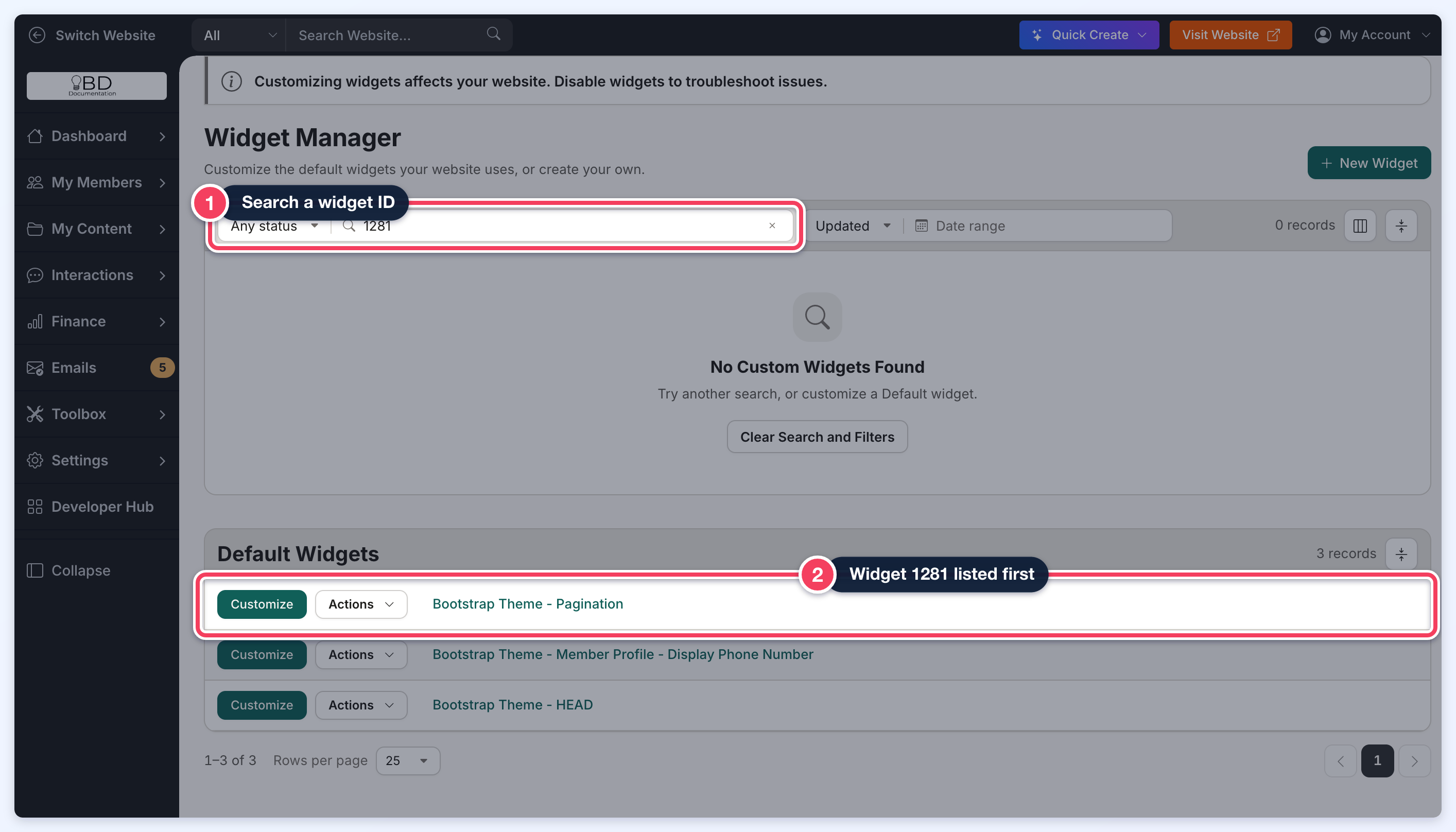The image size is (1456, 832).
Task: Click the Finance bar chart icon
Action: (35, 321)
